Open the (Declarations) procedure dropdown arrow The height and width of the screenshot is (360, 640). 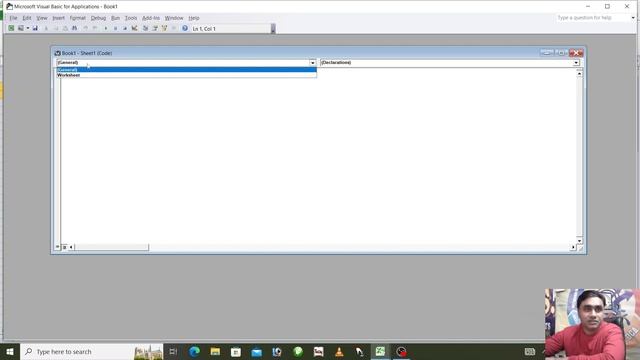tap(576, 63)
